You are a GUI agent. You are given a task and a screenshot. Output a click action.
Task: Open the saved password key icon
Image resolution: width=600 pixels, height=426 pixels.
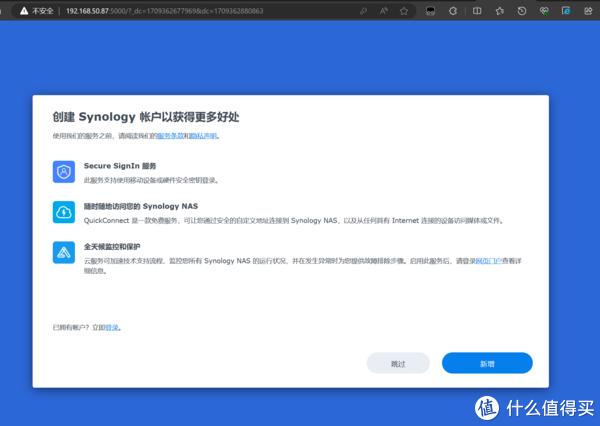click(x=364, y=11)
